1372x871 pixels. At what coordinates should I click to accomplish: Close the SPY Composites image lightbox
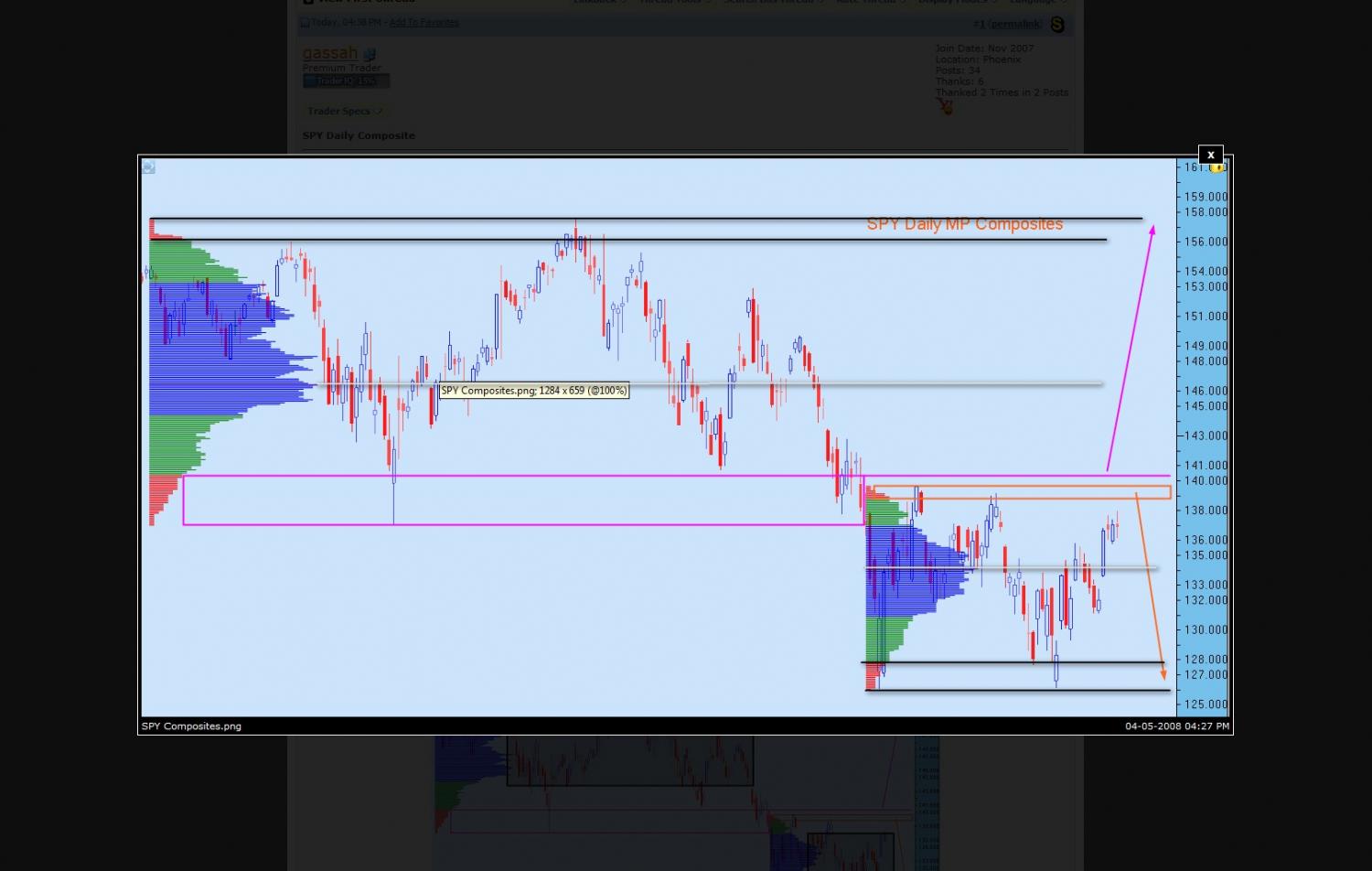tap(1210, 155)
